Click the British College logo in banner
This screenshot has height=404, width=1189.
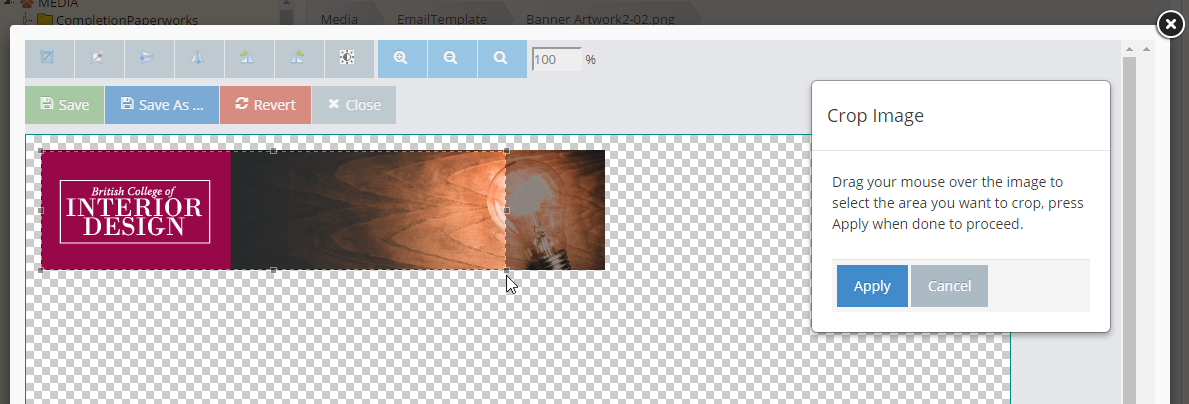pos(135,211)
